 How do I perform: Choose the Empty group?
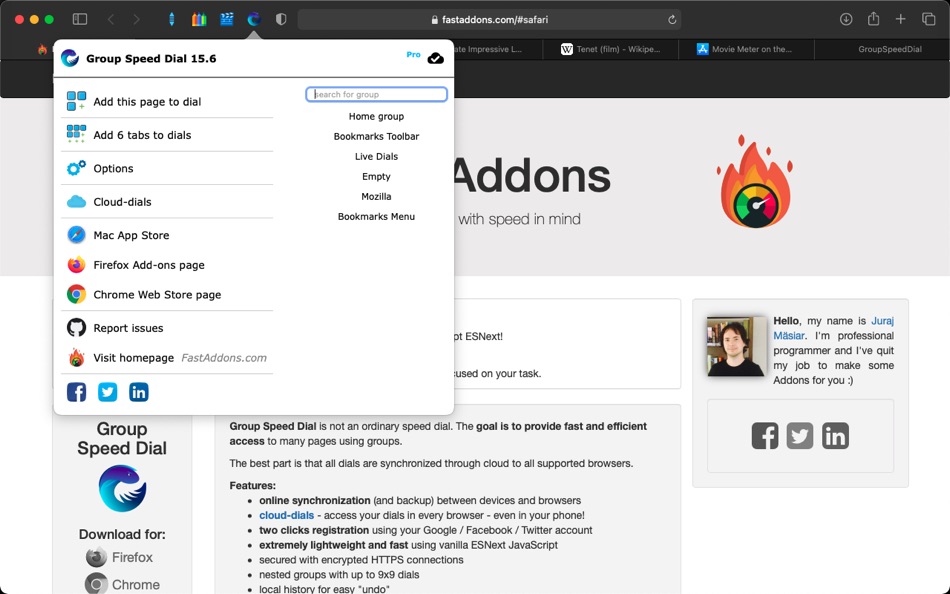[376, 176]
